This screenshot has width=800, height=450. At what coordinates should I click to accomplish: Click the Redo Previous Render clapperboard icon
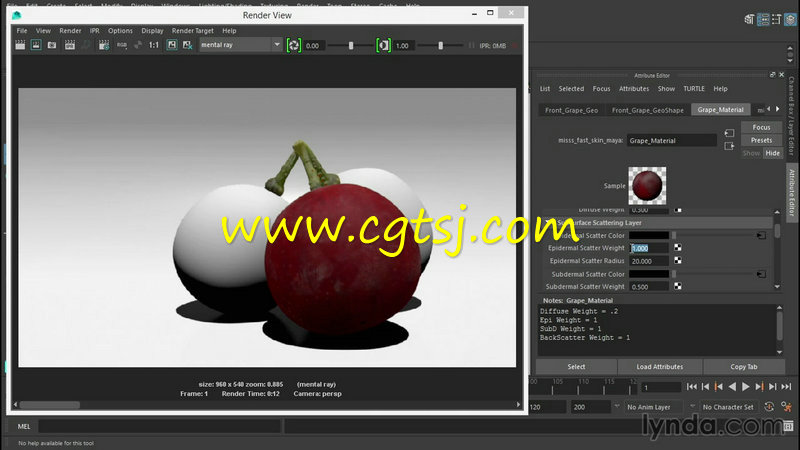[x=20, y=45]
